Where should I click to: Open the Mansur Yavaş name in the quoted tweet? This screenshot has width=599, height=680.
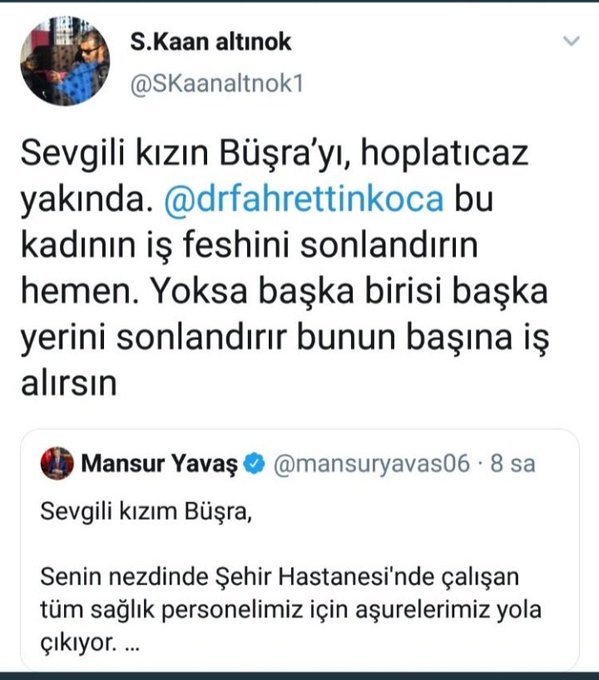coord(160,463)
